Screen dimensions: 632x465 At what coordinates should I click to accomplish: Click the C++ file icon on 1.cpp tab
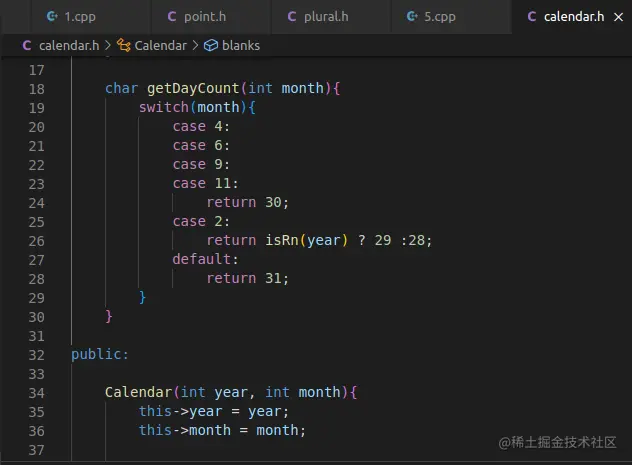click(x=52, y=17)
